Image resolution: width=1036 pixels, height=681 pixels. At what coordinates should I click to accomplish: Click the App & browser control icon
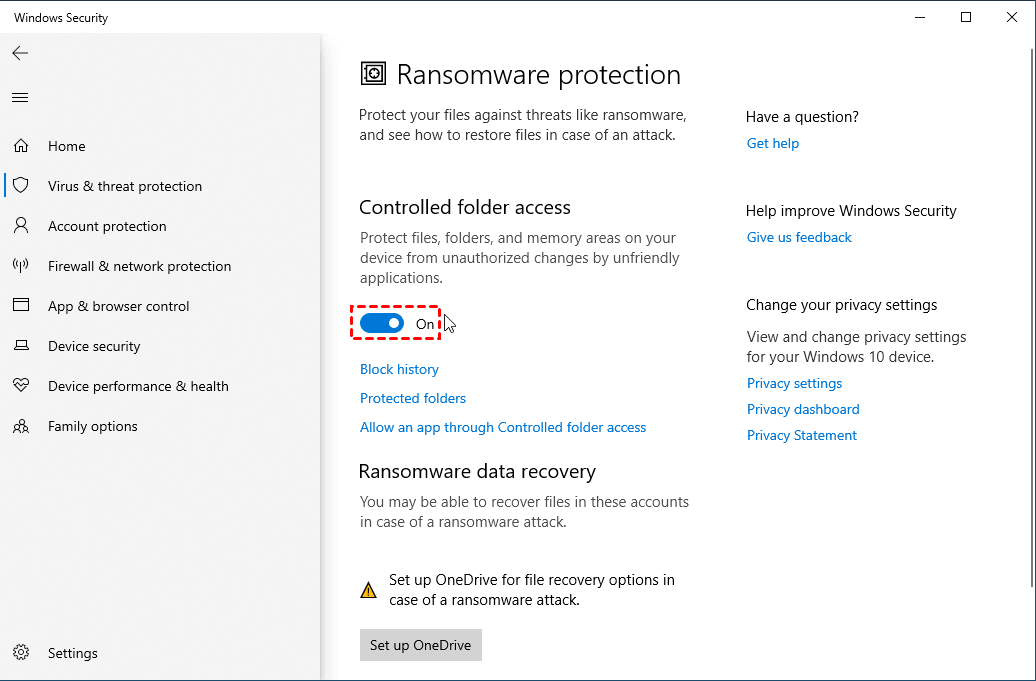click(21, 306)
